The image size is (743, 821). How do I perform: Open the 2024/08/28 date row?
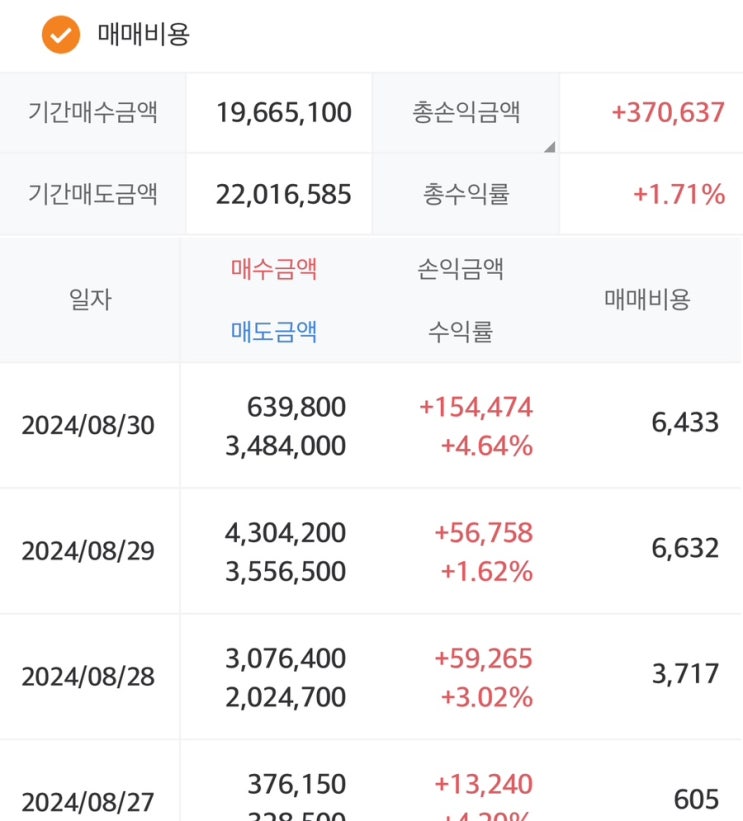click(x=88, y=677)
